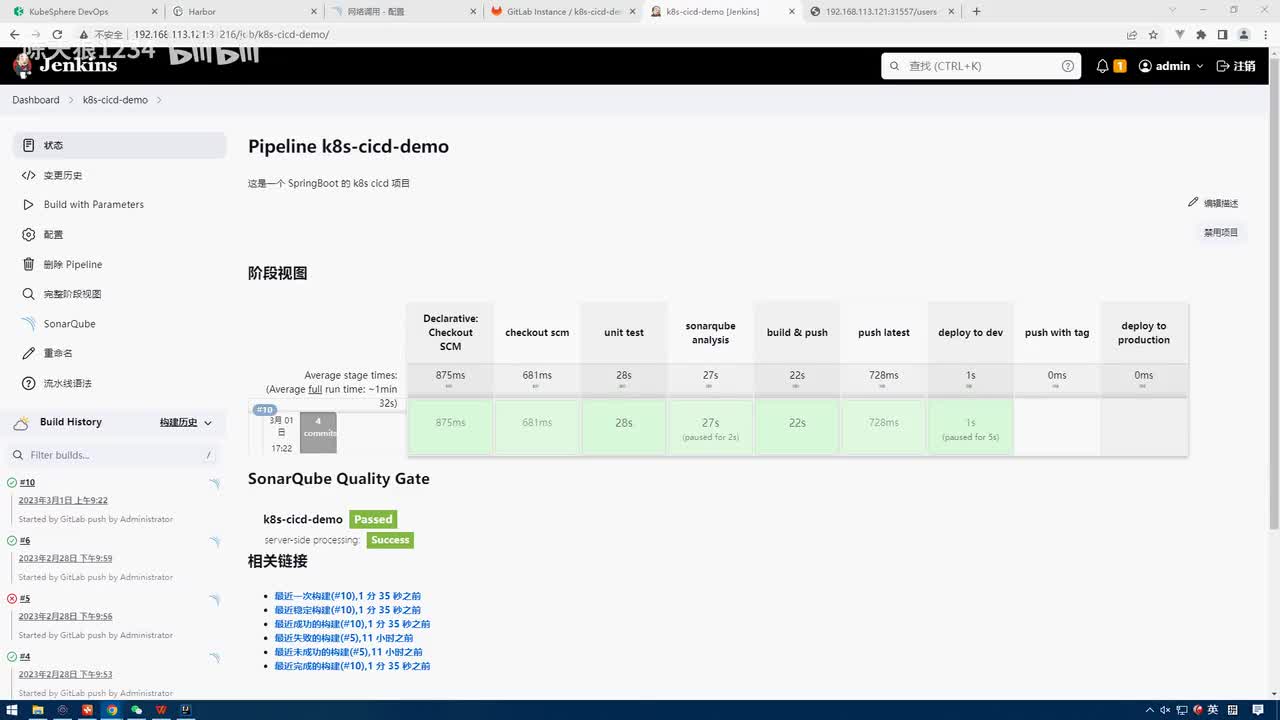The width and height of the screenshot is (1280, 720).
Task: Open Chrome from the taskbar
Action: 112,710
